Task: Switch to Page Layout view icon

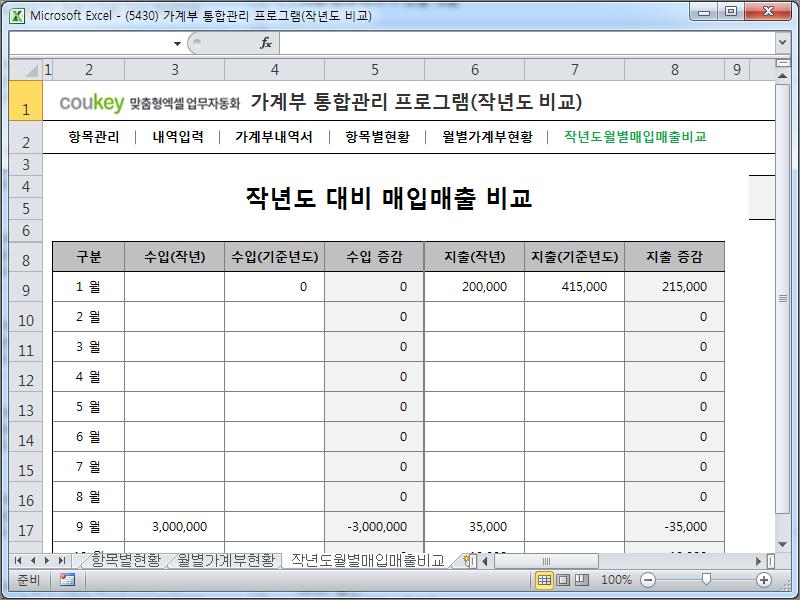Action: click(x=563, y=580)
